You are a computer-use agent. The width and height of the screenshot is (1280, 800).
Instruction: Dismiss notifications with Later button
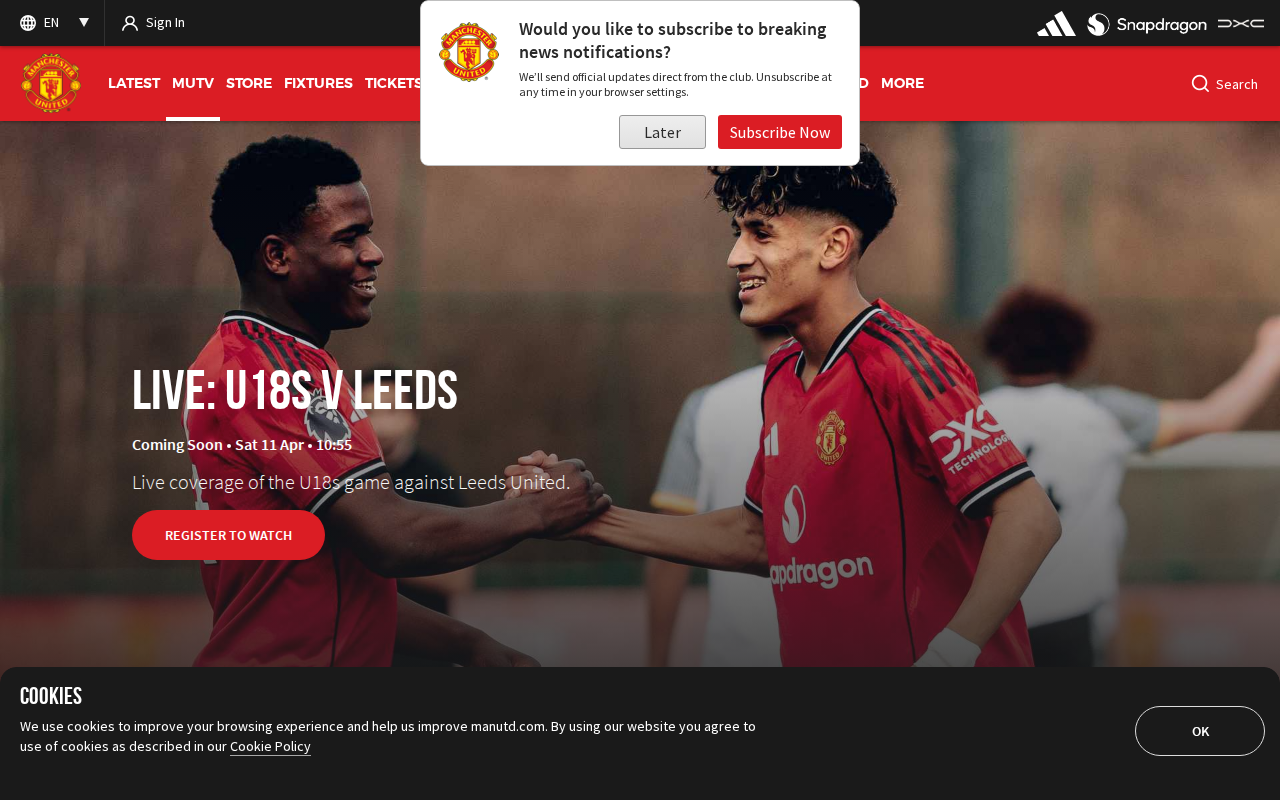coord(662,132)
